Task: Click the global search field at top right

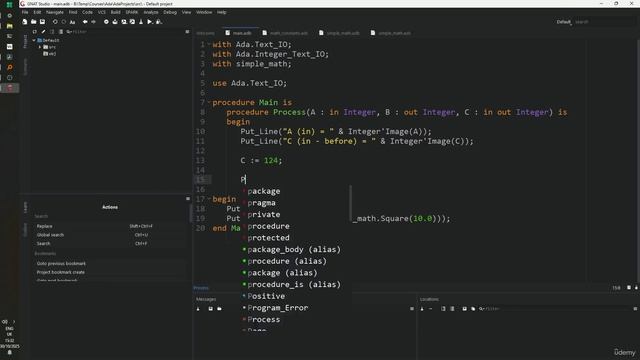Action: click(604, 22)
